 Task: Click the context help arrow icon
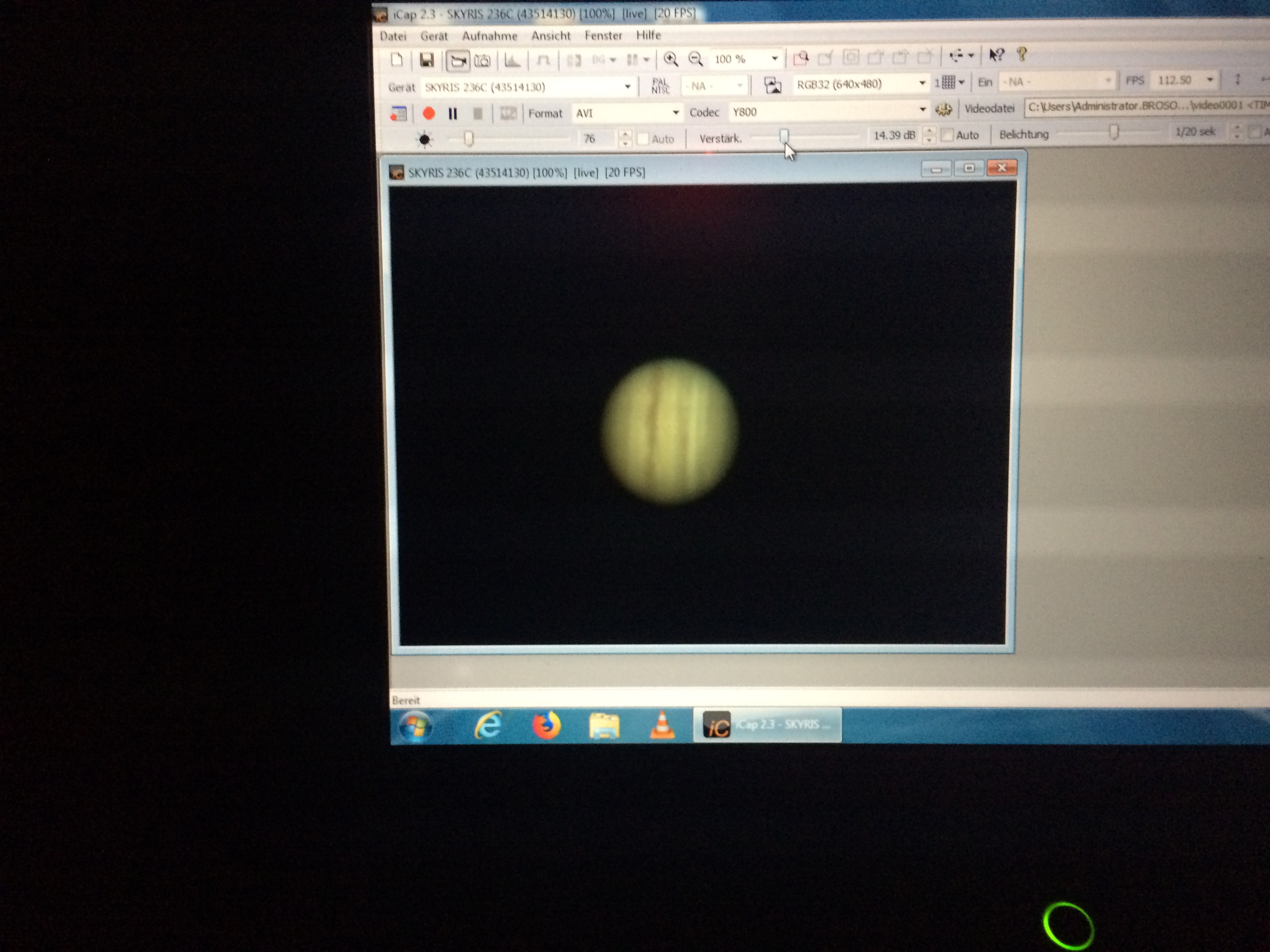tap(996, 55)
